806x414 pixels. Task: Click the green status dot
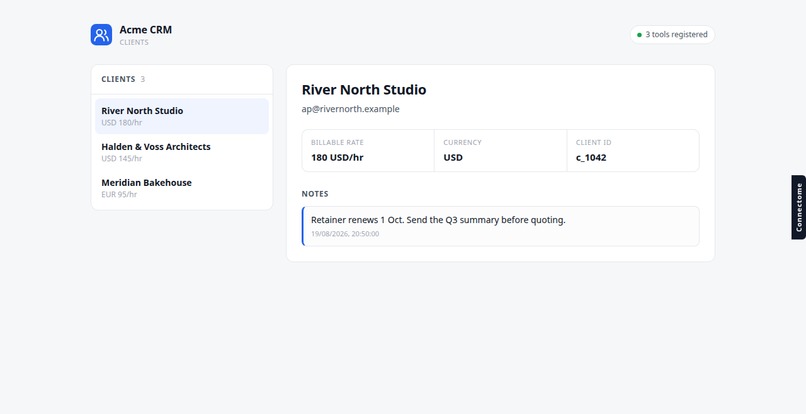coord(639,35)
